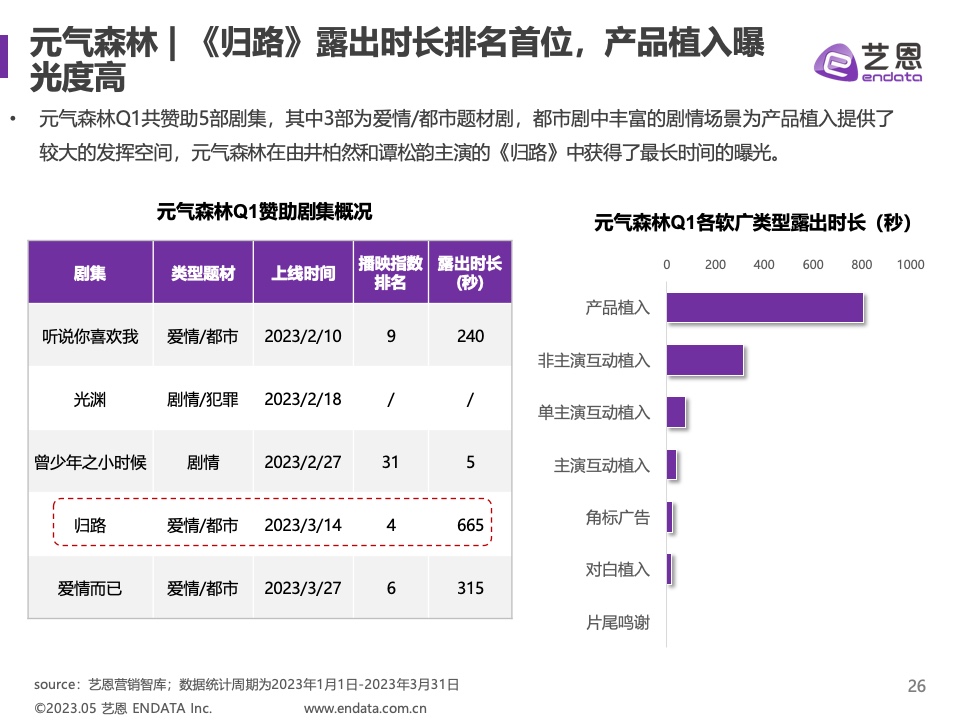
Task: Select the 对白植入 axis label
Action: (617, 569)
